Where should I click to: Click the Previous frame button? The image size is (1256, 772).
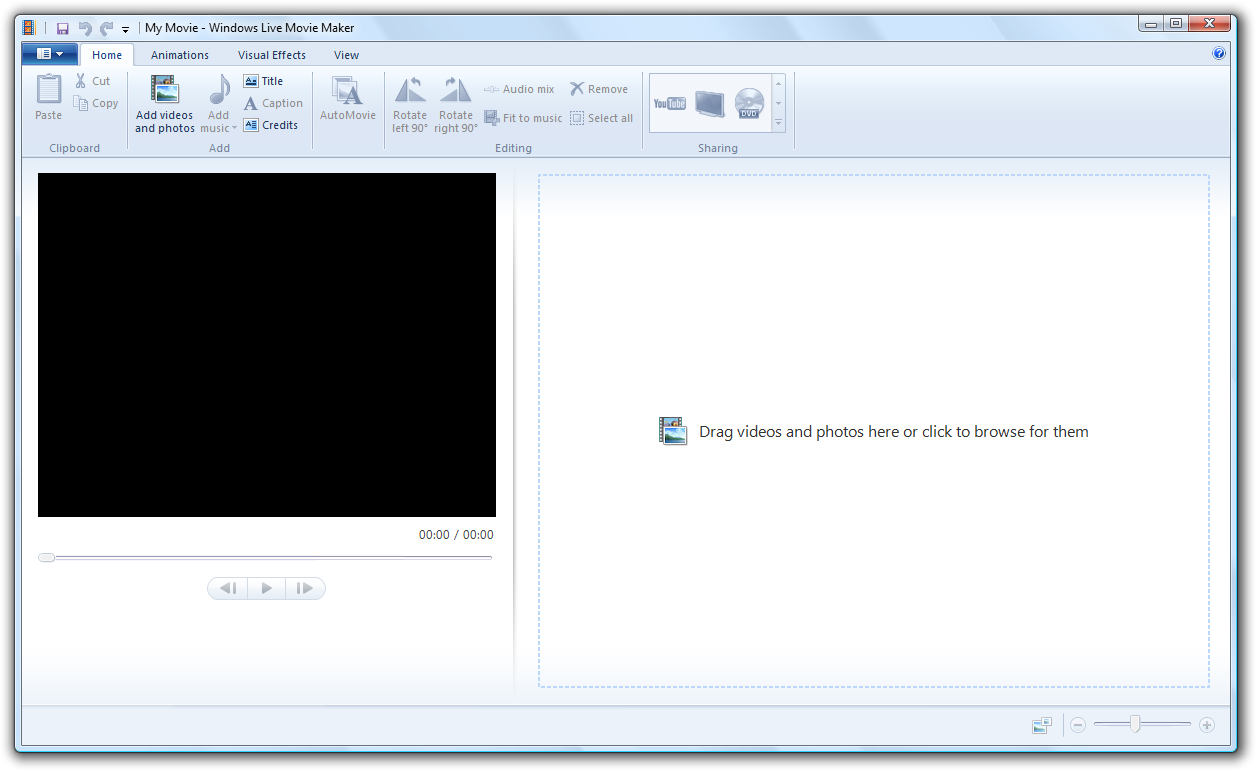coord(228,588)
